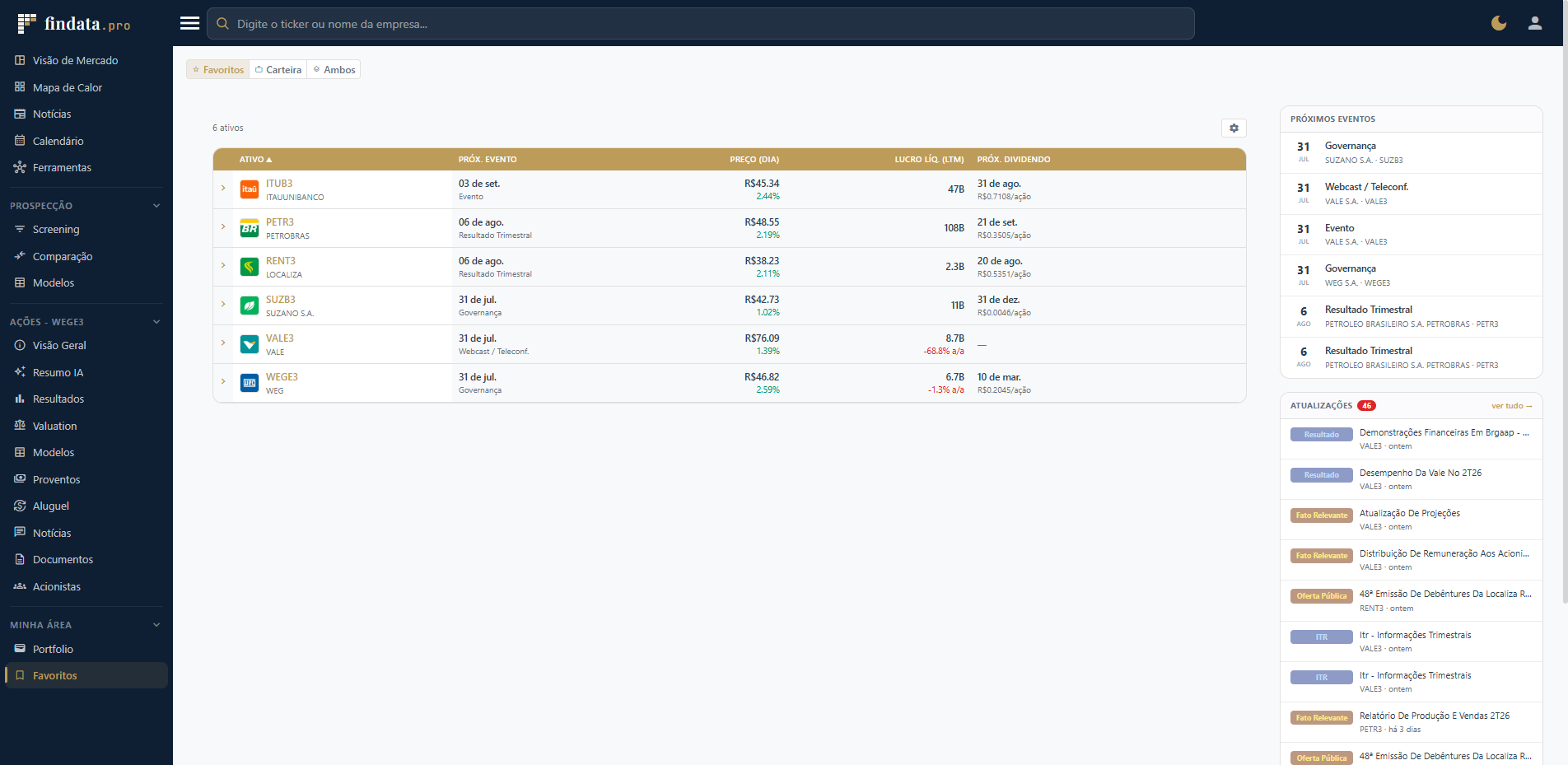The image size is (1568, 765).
Task: Click the Suzano leaf logo
Action: pos(250,306)
